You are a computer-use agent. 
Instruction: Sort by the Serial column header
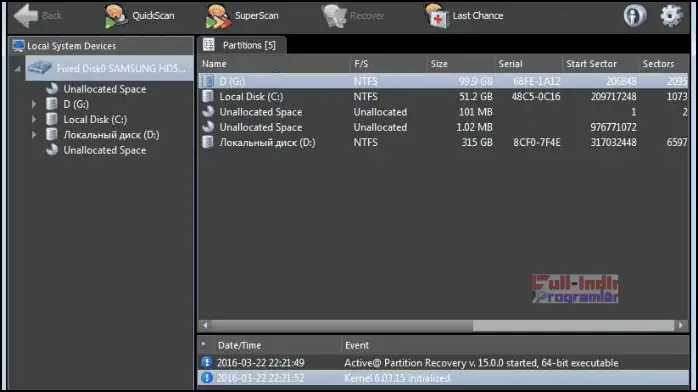528,64
